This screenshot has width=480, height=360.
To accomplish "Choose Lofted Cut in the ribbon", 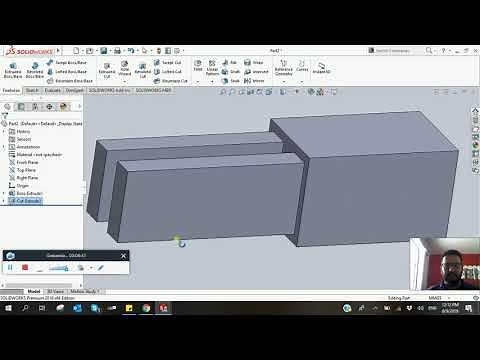I will (168, 72).
